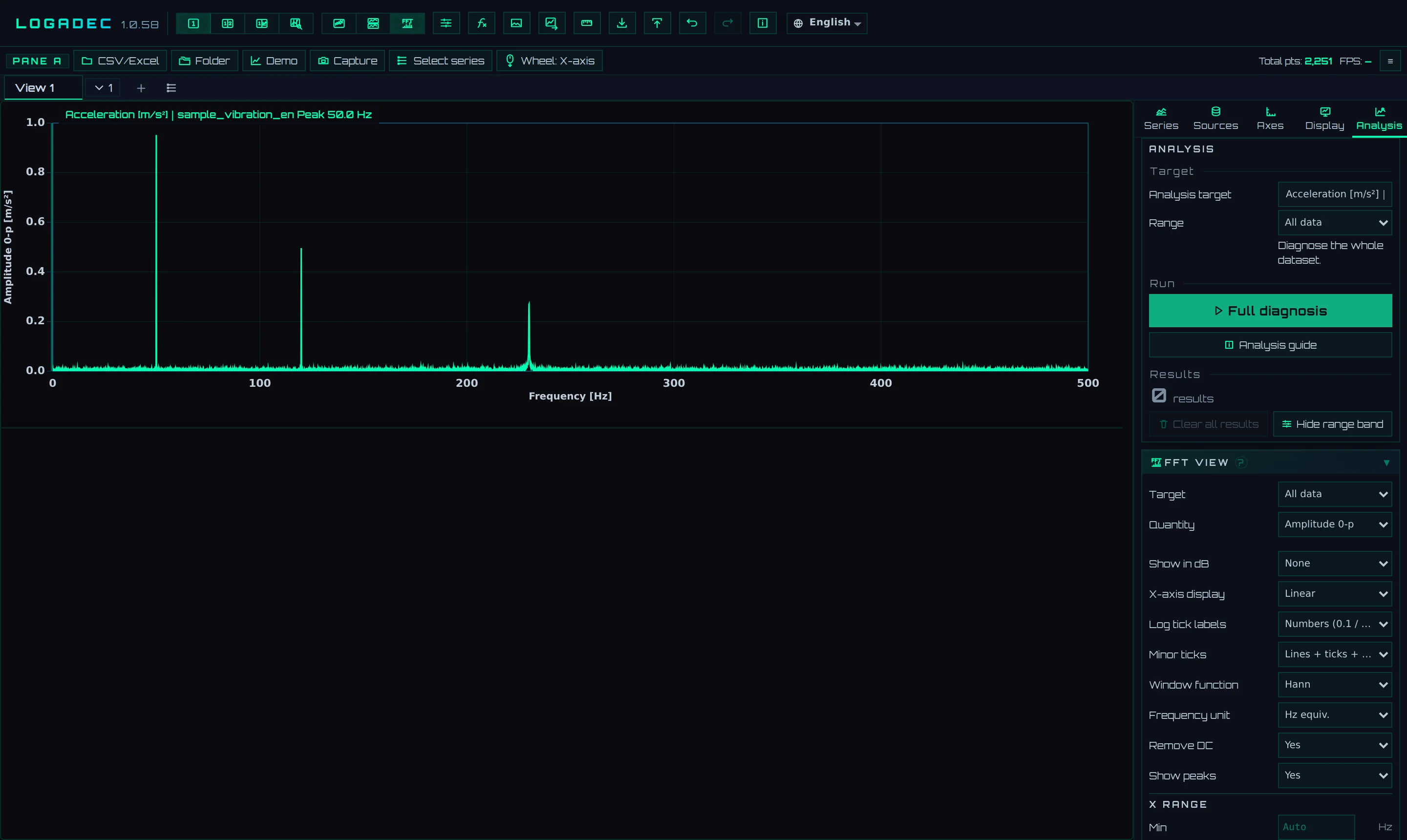
Task: Select the pane-plus-chart layout icon
Action: tap(261, 23)
